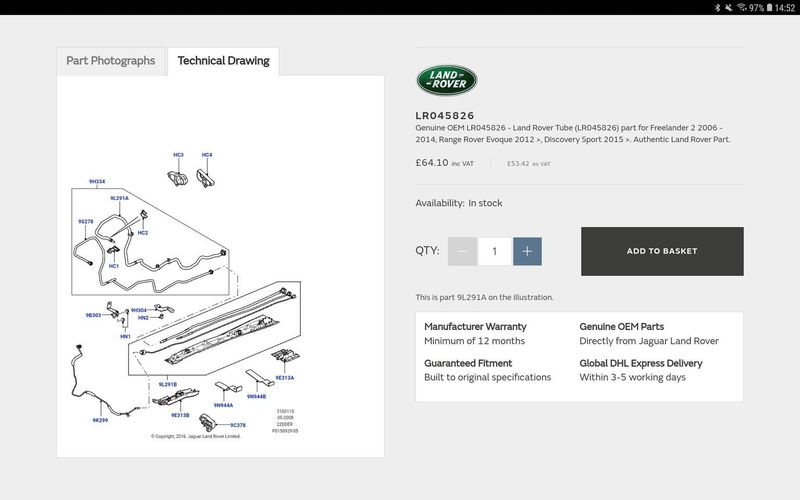
Task: Tap the Wi-Fi status icon
Action: pyautogui.click(x=742, y=8)
